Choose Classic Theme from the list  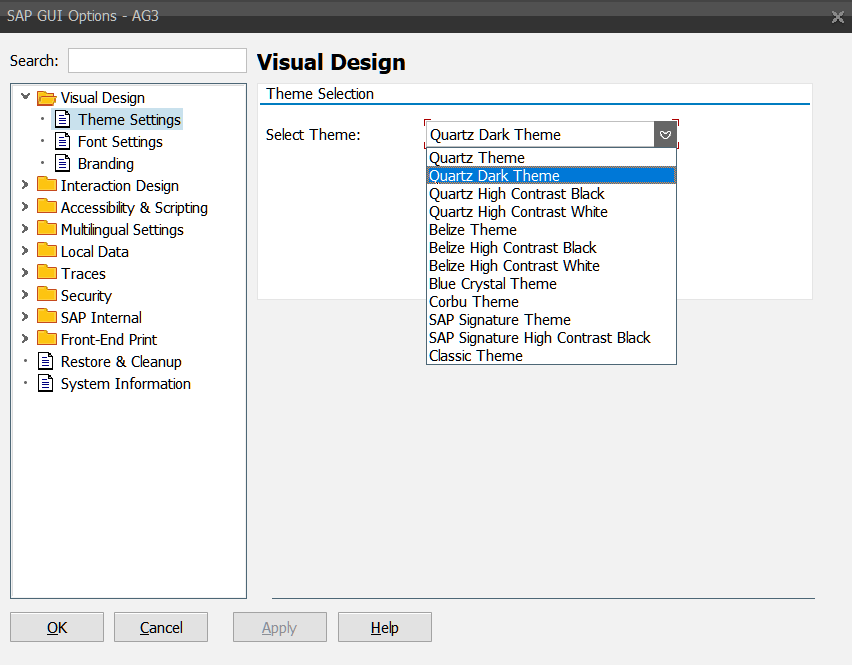551,355
